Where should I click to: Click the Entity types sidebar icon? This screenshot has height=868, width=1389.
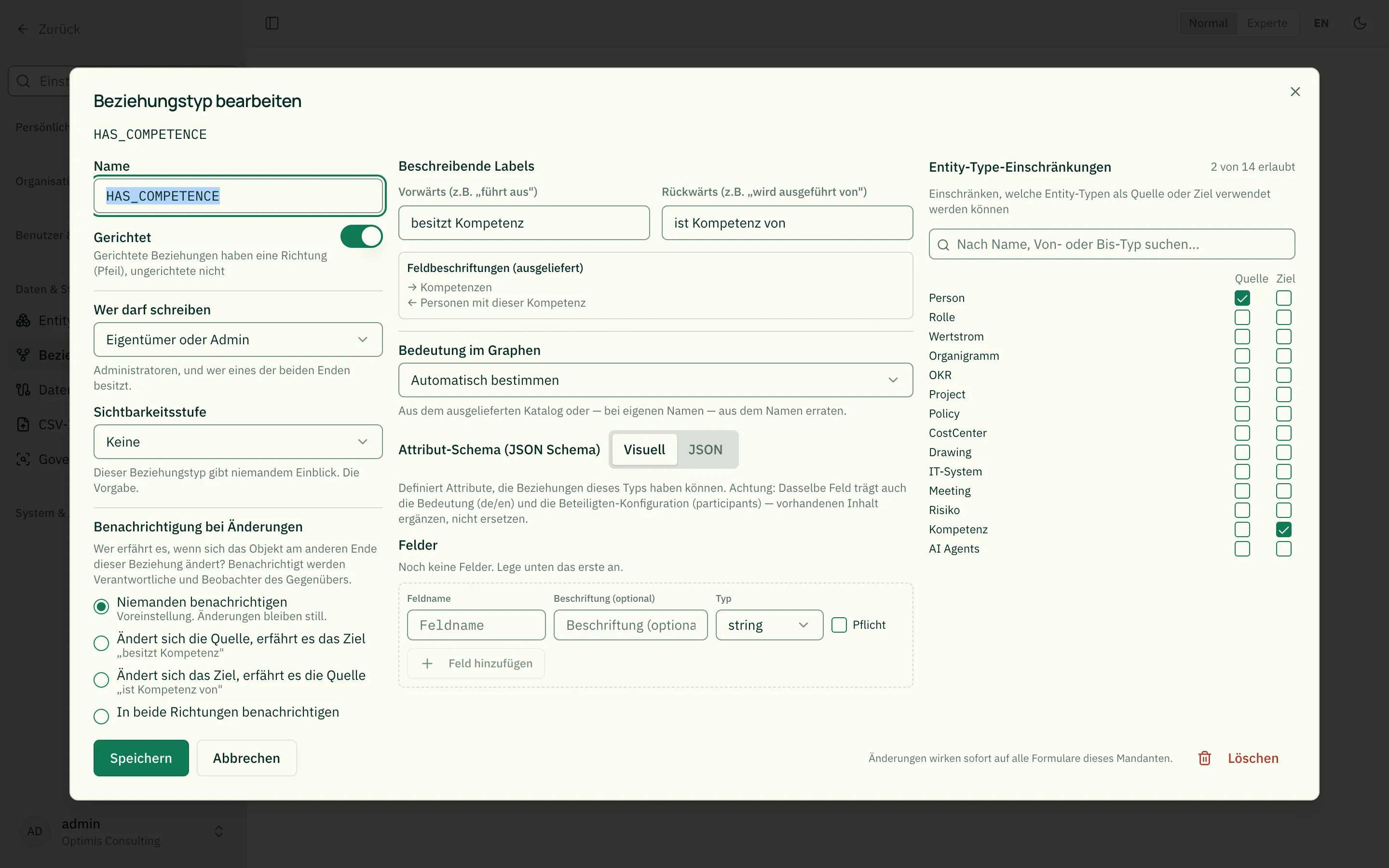tap(23, 320)
